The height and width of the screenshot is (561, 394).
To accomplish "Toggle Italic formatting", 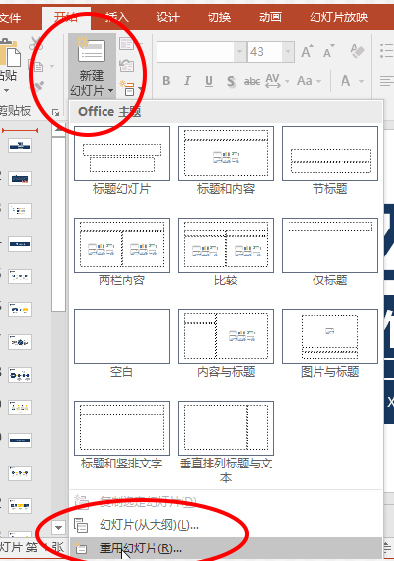I will tap(187, 81).
